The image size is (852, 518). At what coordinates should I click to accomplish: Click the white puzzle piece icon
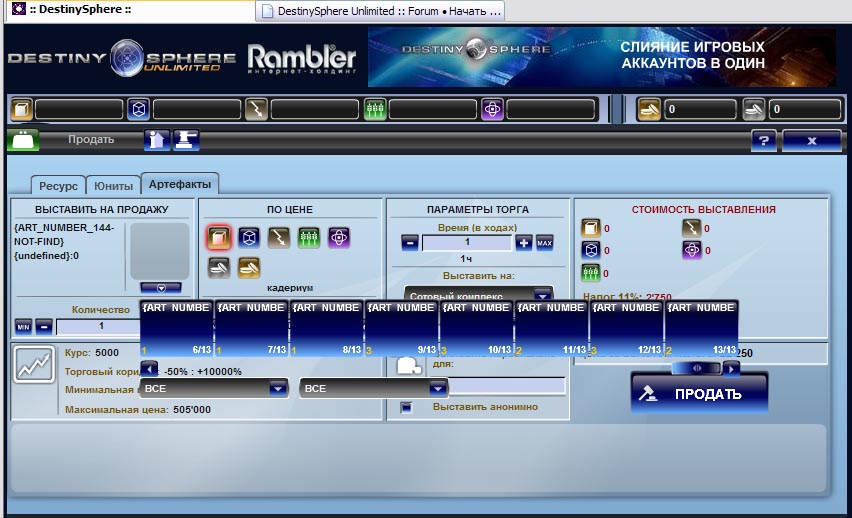(x=409, y=366)
